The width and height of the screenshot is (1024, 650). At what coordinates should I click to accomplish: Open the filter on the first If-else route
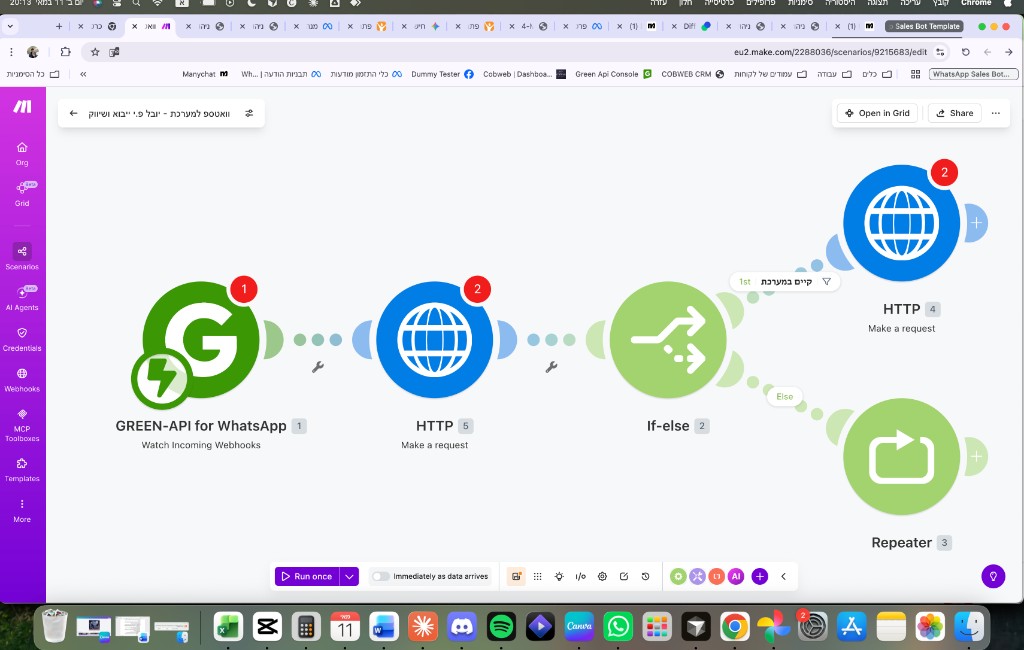[826, 282]
